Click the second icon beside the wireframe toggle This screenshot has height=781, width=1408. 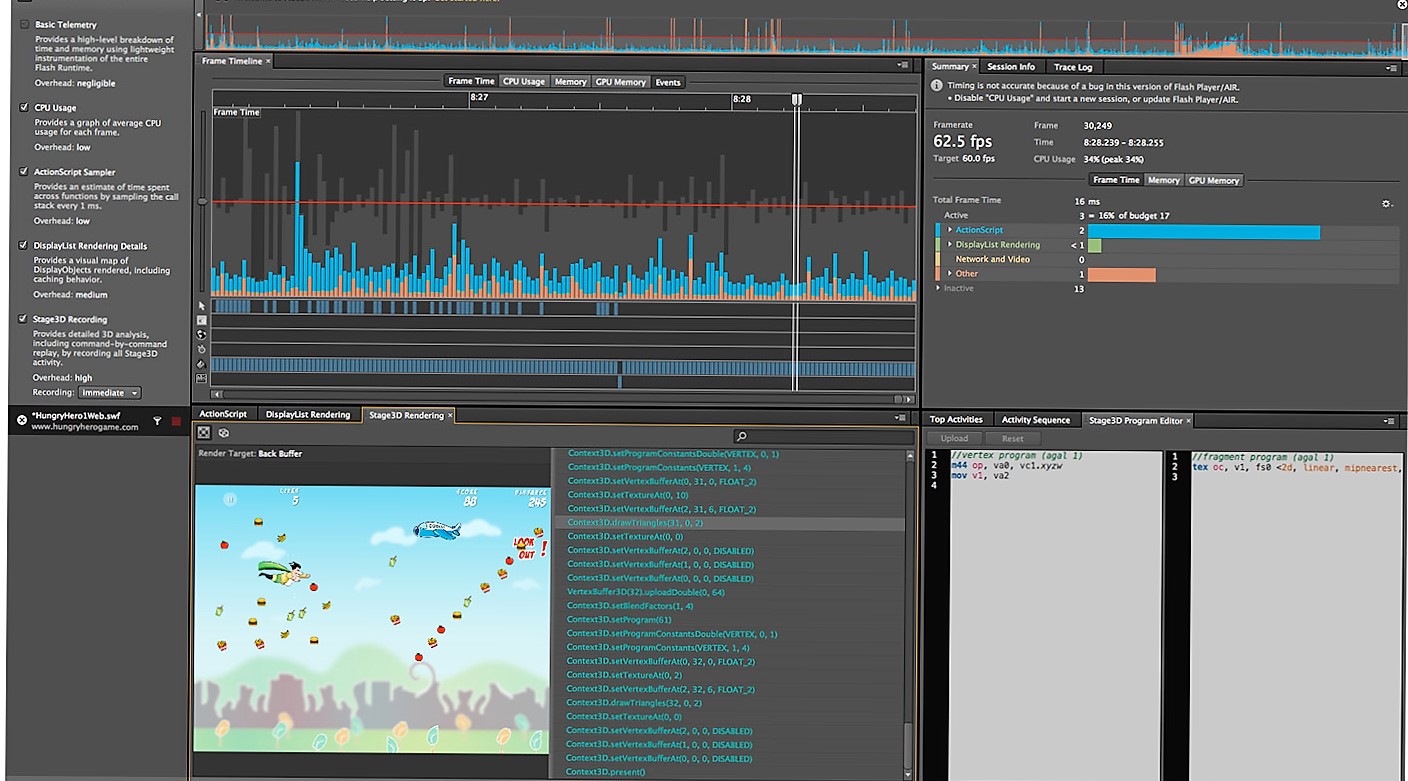click(x=224, y=433)
